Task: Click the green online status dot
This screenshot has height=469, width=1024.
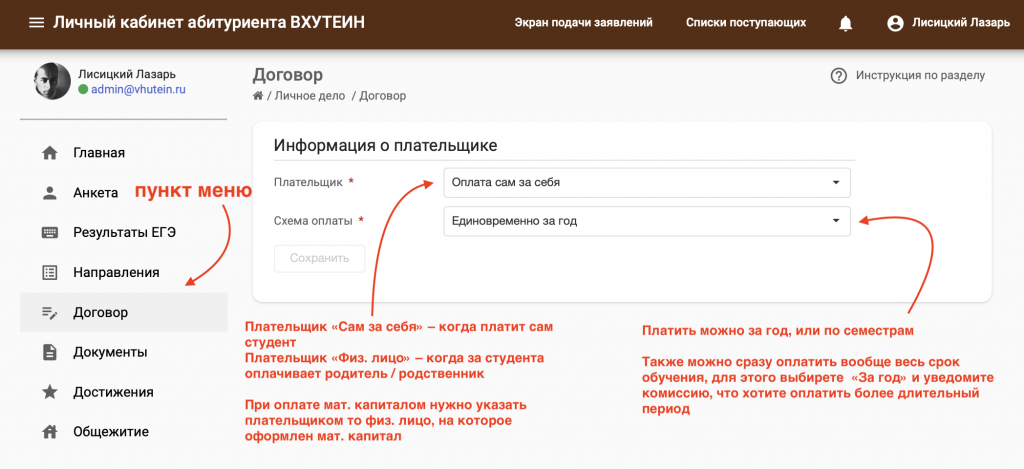Action: click(x=83, y=89)
